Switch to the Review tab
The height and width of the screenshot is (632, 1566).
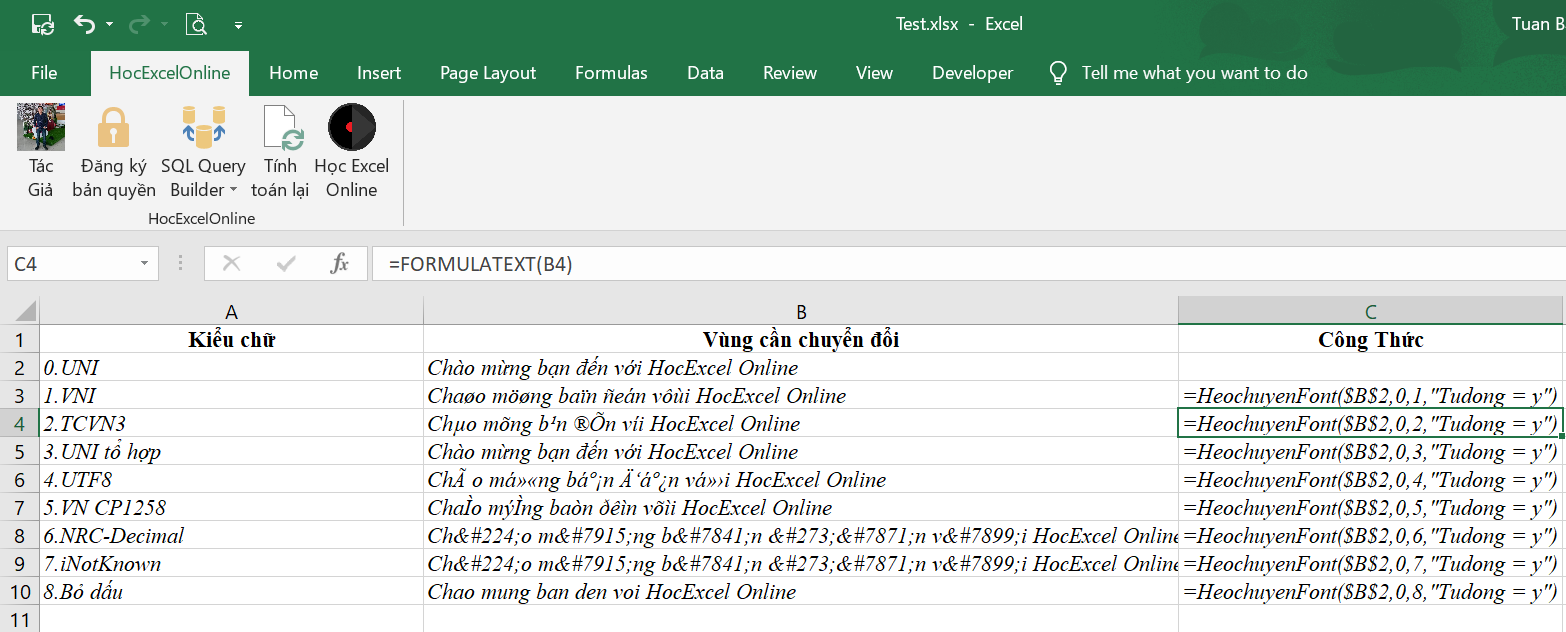coord(789,72)
